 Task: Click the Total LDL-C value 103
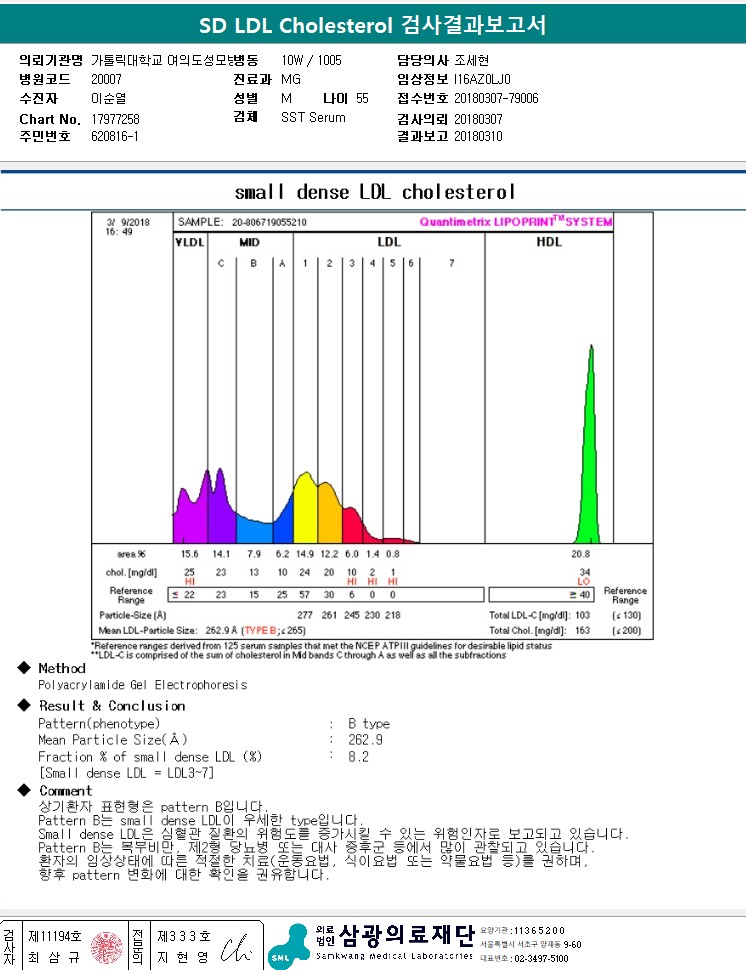(582, 615)
